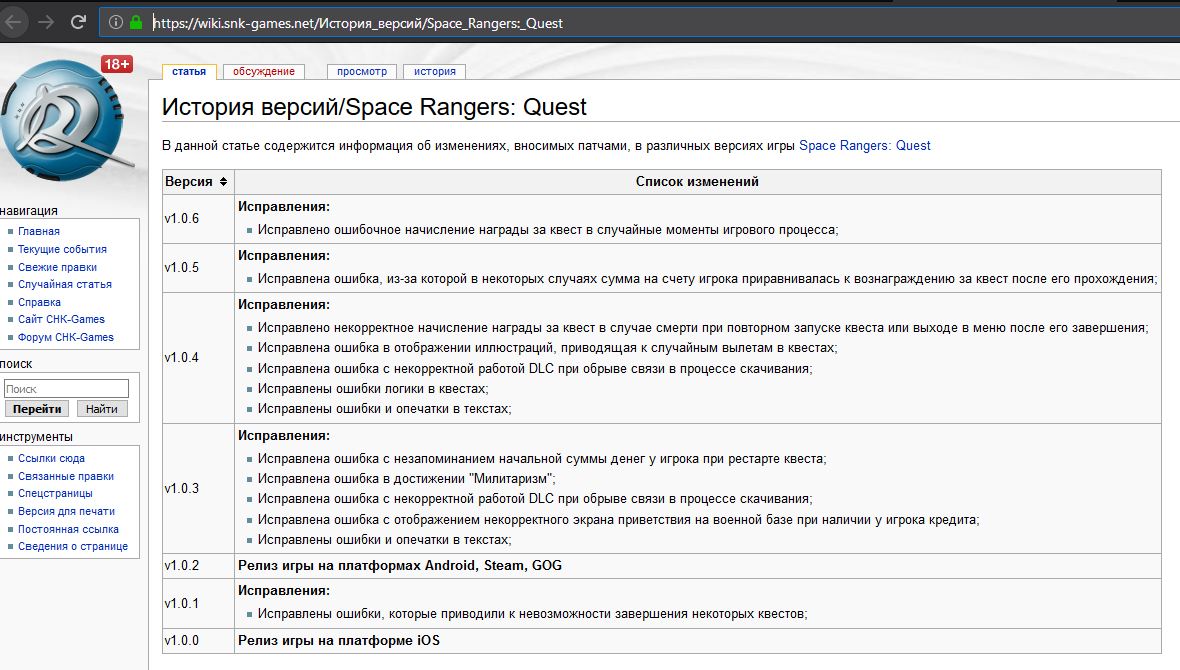Click text Релиз игры на платформах Android, Steam, GOG
The height and width of the screenshot is (670, 1180).
point(400,566)
